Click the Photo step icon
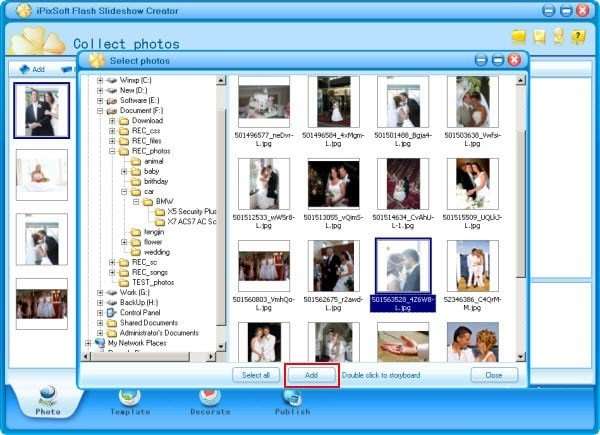Viewport: 600px width, 435px height. [x=46, y=400]
